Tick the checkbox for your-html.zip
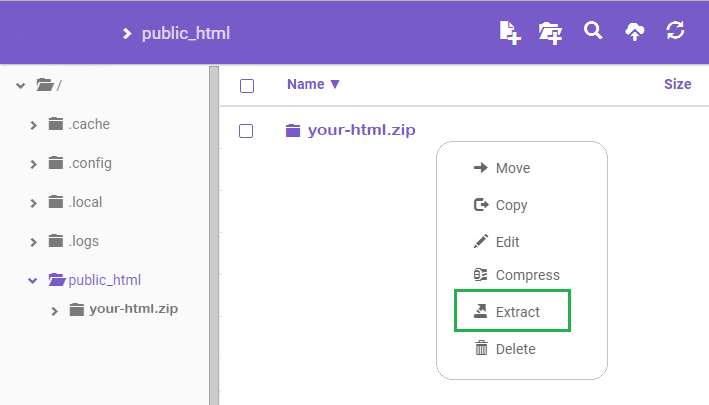Viewport: 709px width, 405px height. click(x=247, y=131)
